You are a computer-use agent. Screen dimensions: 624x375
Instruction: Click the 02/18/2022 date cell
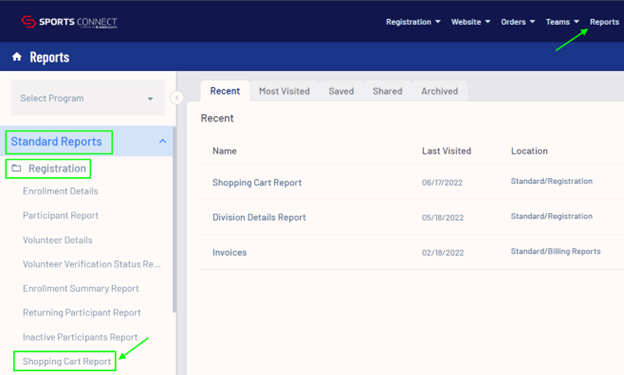(443, 253)
